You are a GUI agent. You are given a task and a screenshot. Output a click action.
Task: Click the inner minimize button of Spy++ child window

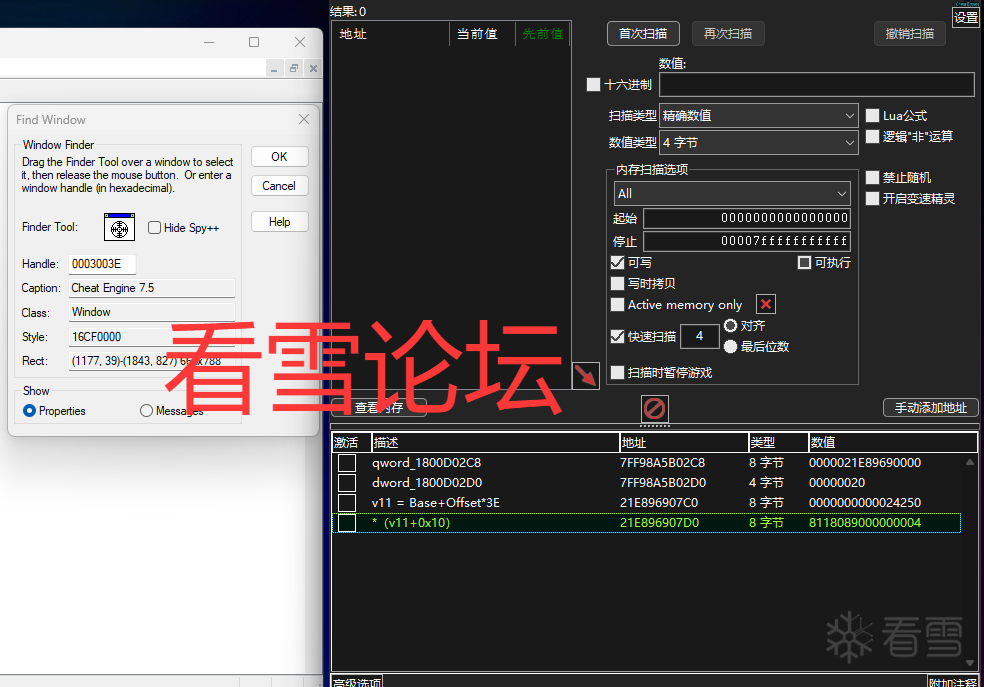pyautogui.click(x=274, y=68)
